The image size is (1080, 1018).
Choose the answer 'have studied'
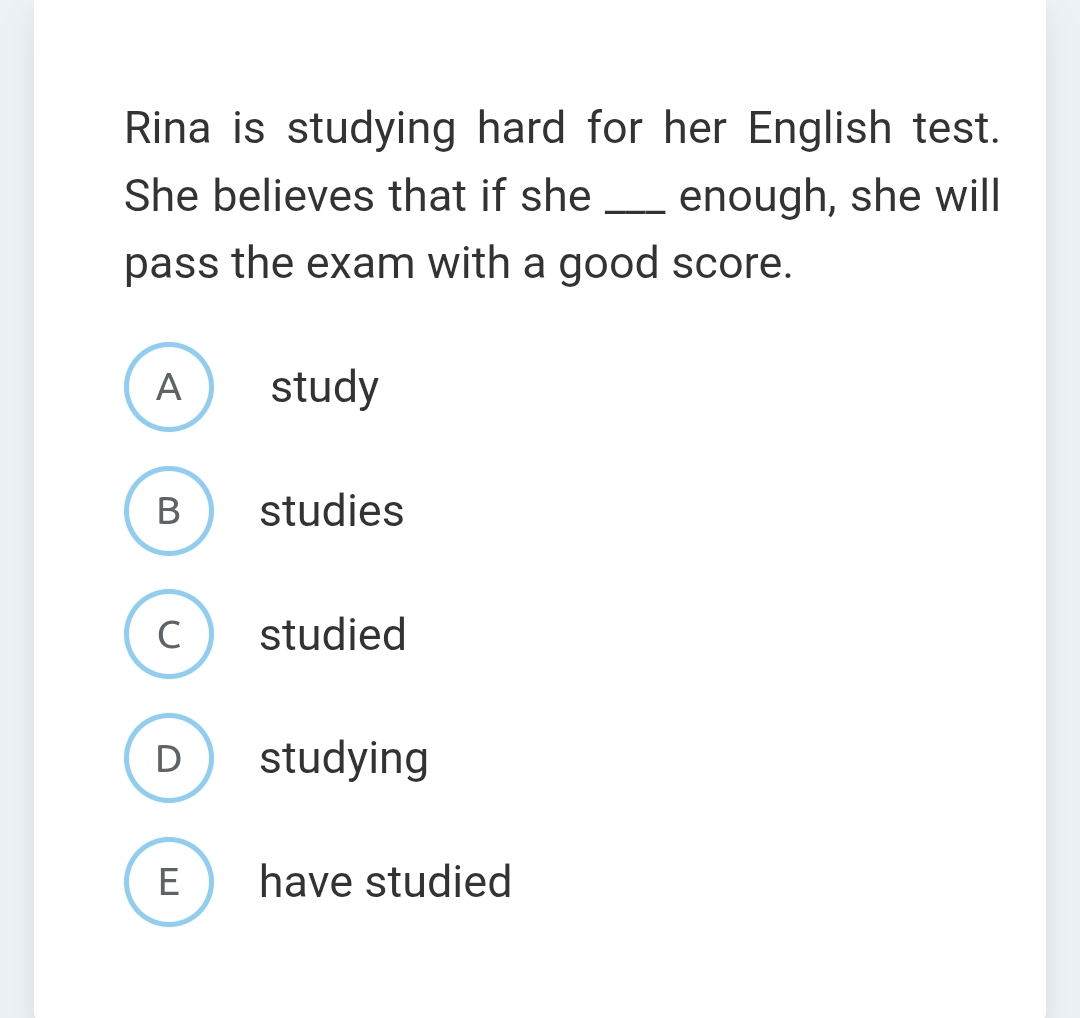click(384, 882)
